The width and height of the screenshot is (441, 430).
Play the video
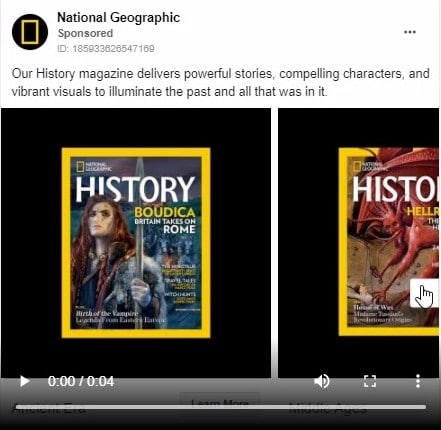(24, 381)
